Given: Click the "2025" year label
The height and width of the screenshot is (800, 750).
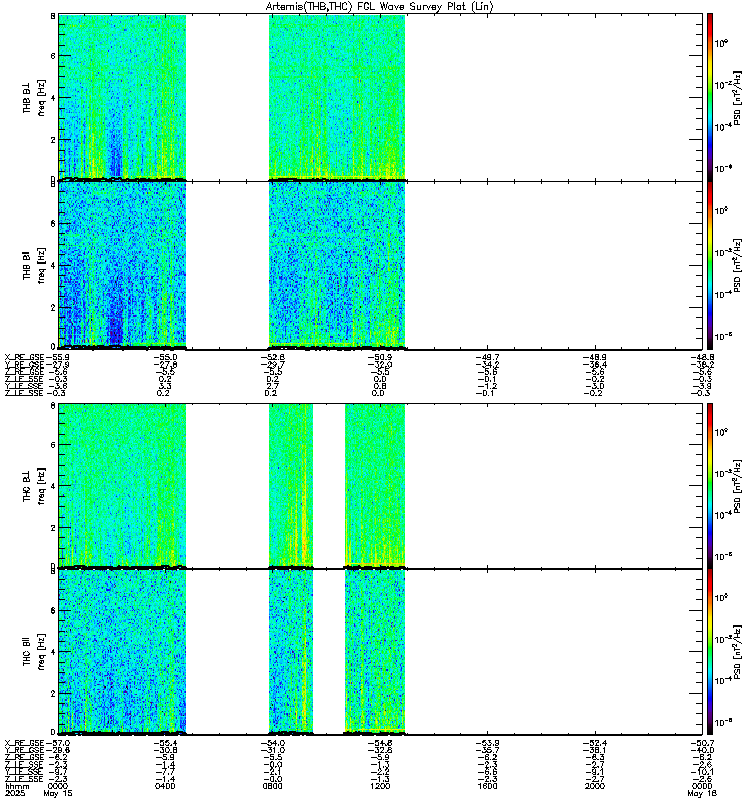Looking at the screenshot, I should coord(14,793).
